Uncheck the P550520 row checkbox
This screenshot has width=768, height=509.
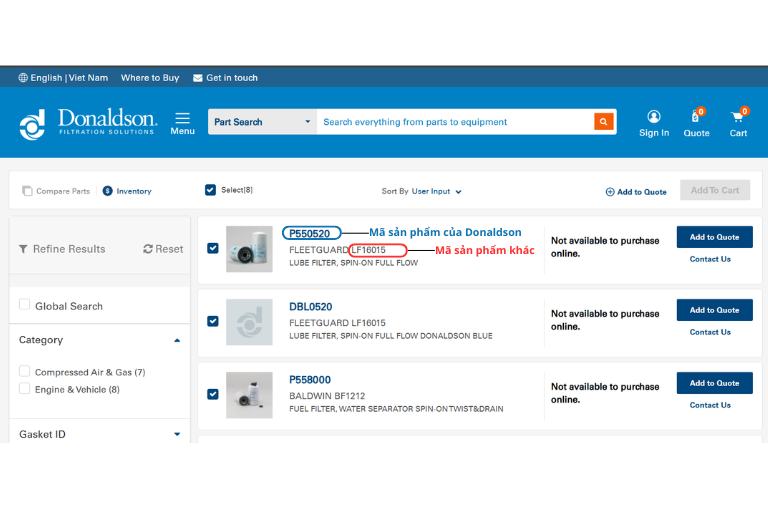[x=213, y=248]
